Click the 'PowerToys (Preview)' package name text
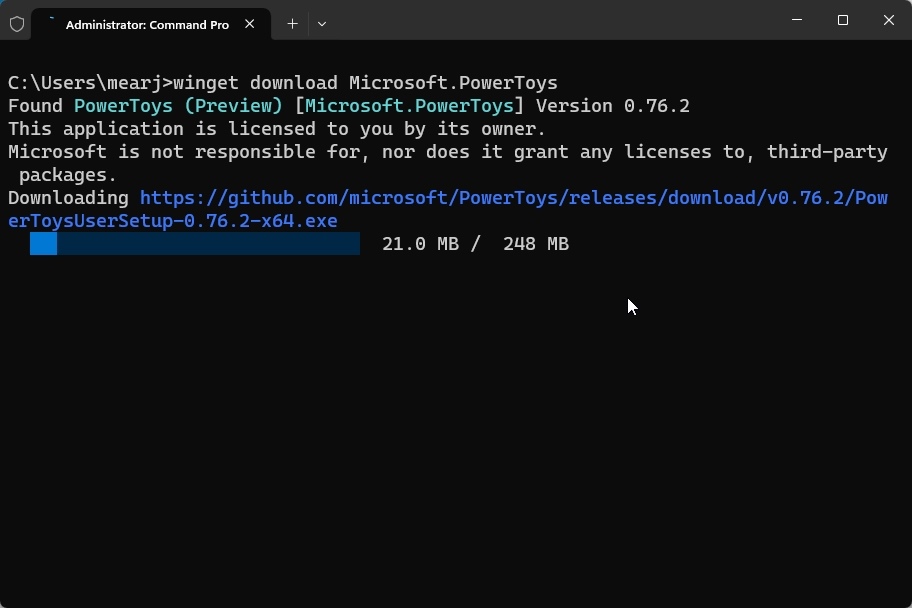Image resolution: width=912 pixels, height=608 pixels. coord(178,105)
